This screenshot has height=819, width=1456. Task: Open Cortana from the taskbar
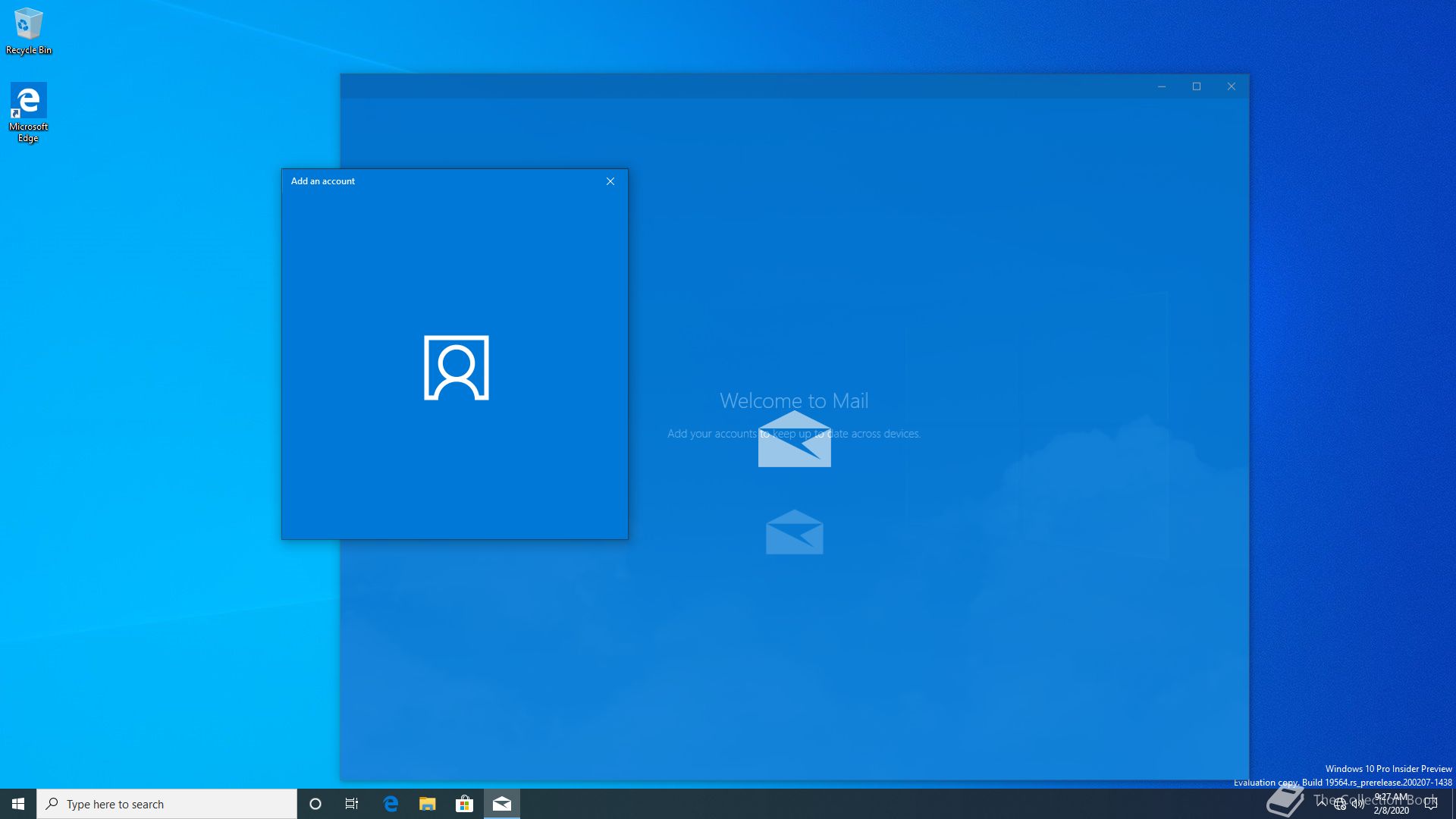(315, 804)
